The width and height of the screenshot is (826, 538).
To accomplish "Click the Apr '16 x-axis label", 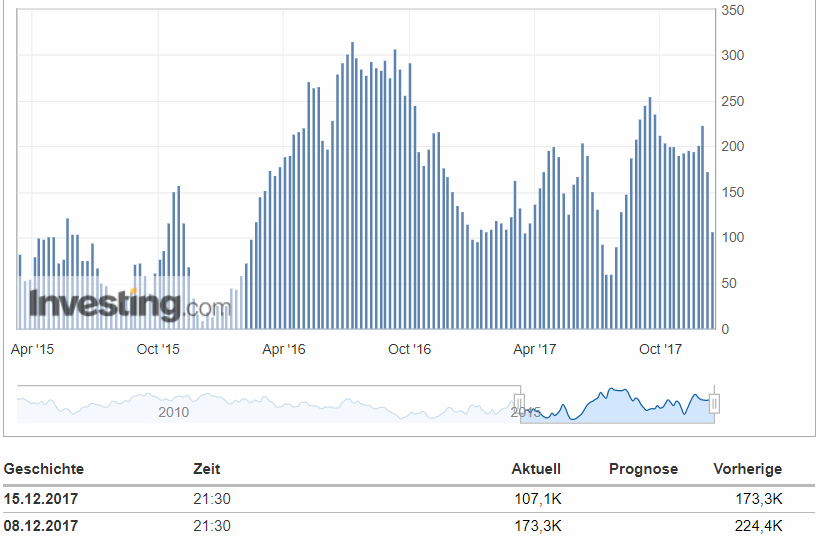I will (x=284, y=349).
